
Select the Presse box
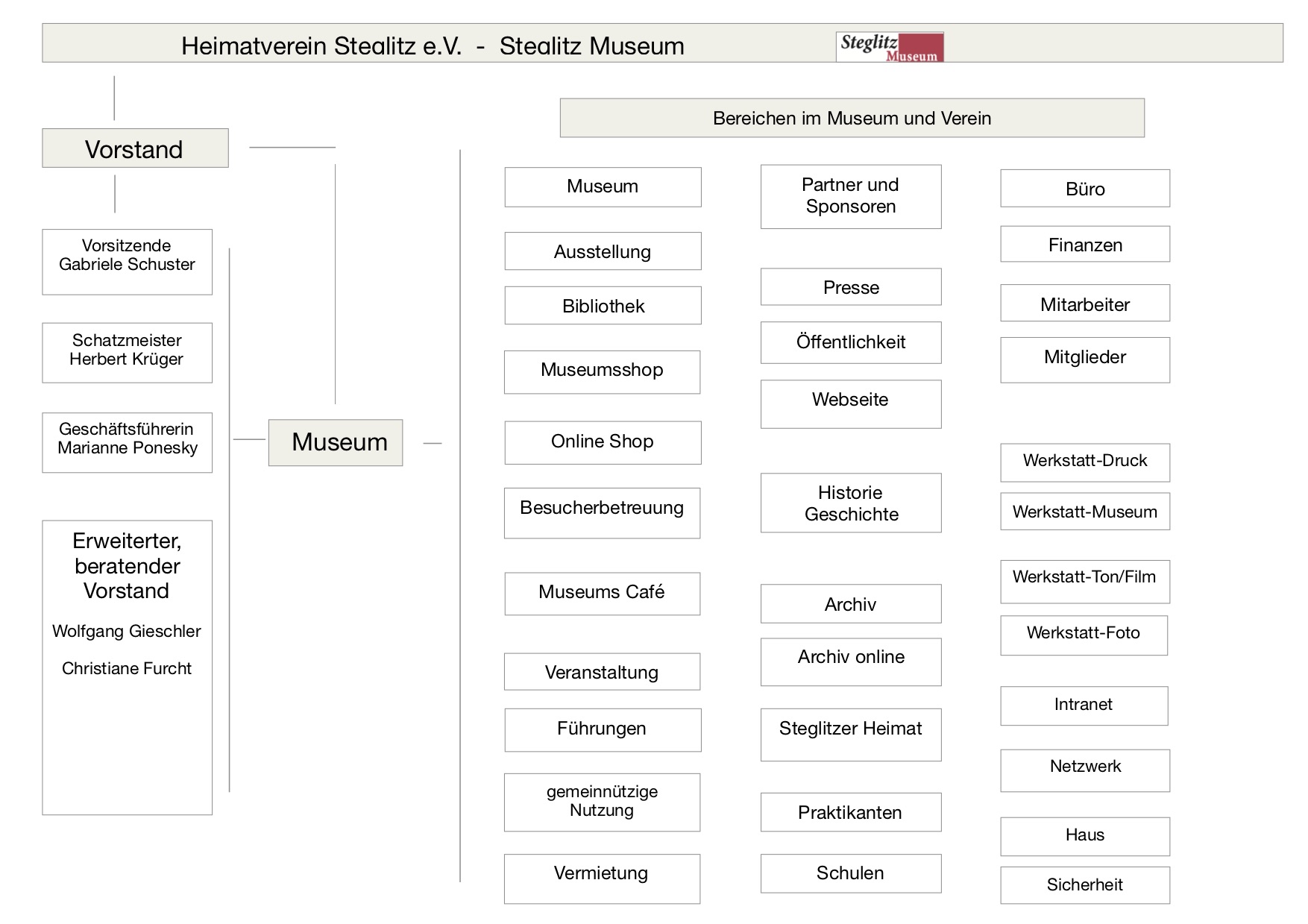[x=851, y=287]
